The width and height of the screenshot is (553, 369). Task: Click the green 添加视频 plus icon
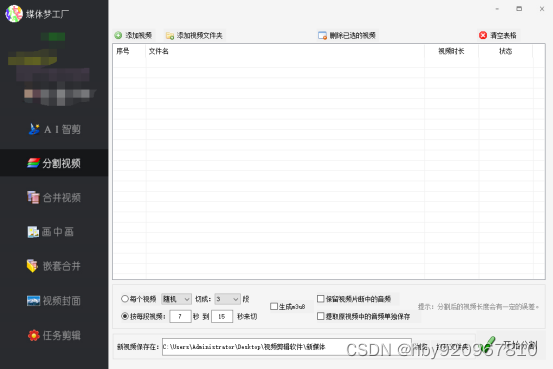point(118,35)
